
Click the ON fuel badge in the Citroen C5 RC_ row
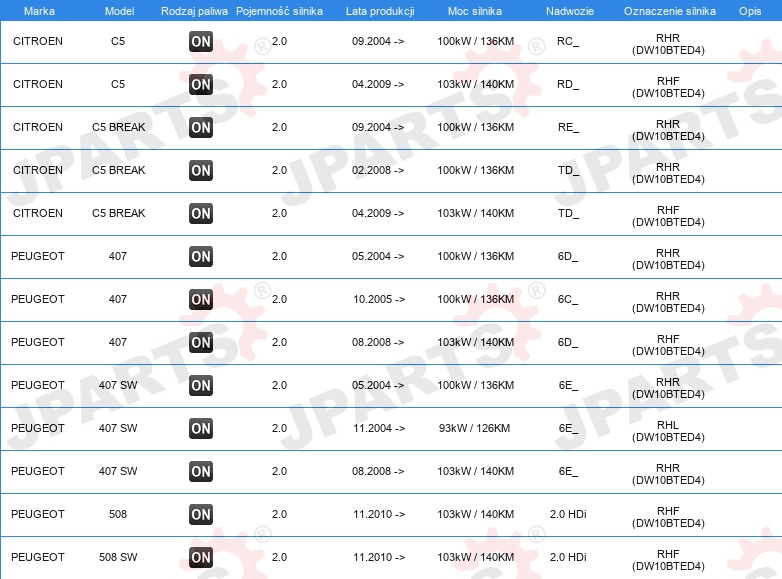pyautogui.click(x=201, y=41)
